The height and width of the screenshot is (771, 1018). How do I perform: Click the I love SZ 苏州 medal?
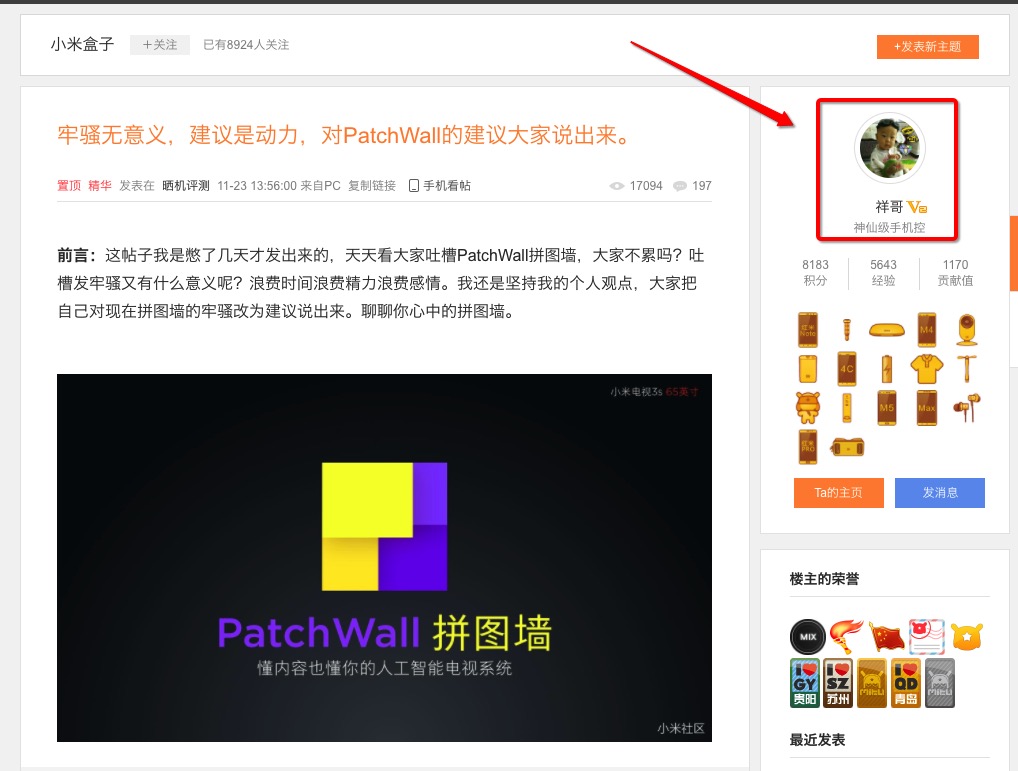tap(838, 683)
